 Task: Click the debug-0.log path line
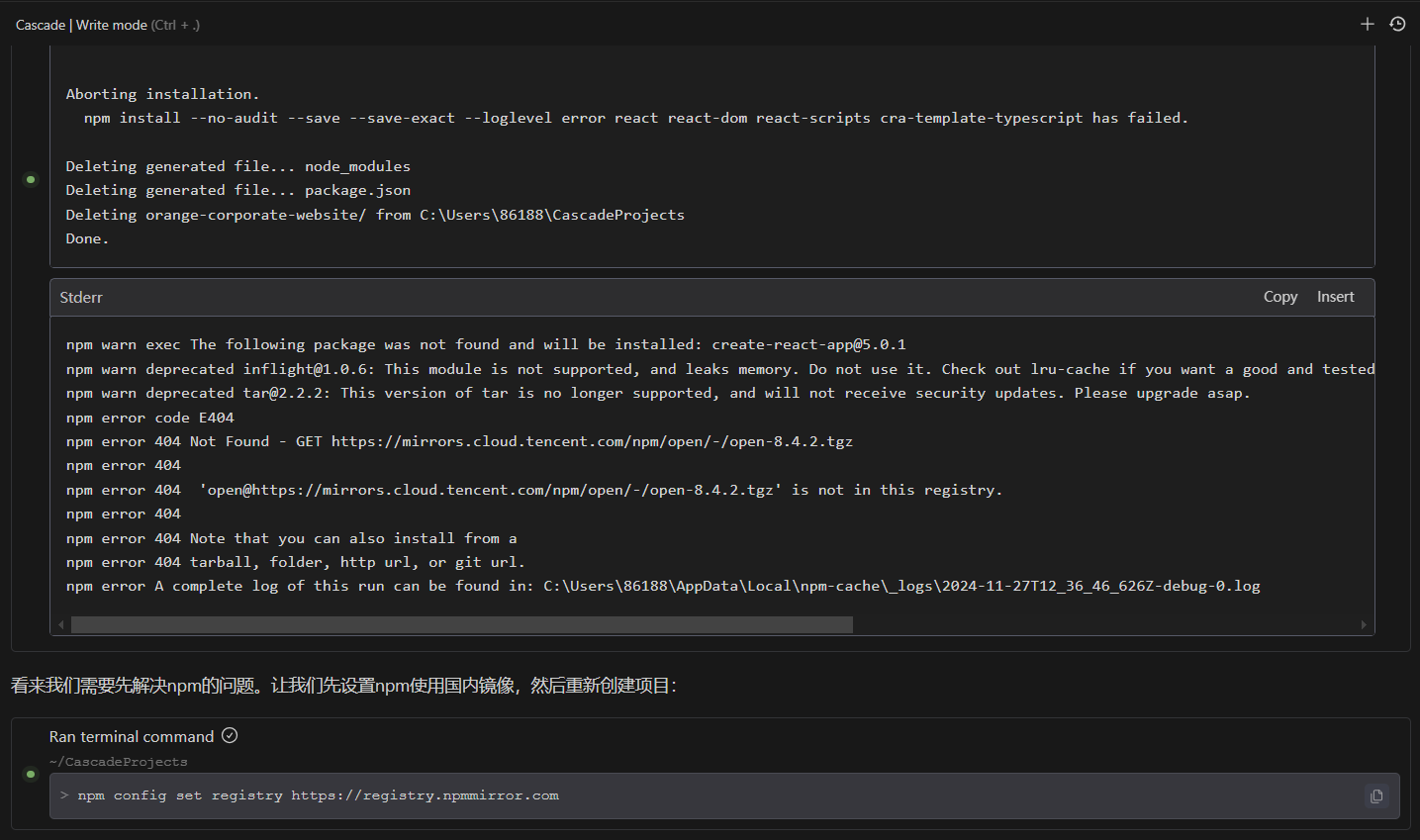[663, 586]
